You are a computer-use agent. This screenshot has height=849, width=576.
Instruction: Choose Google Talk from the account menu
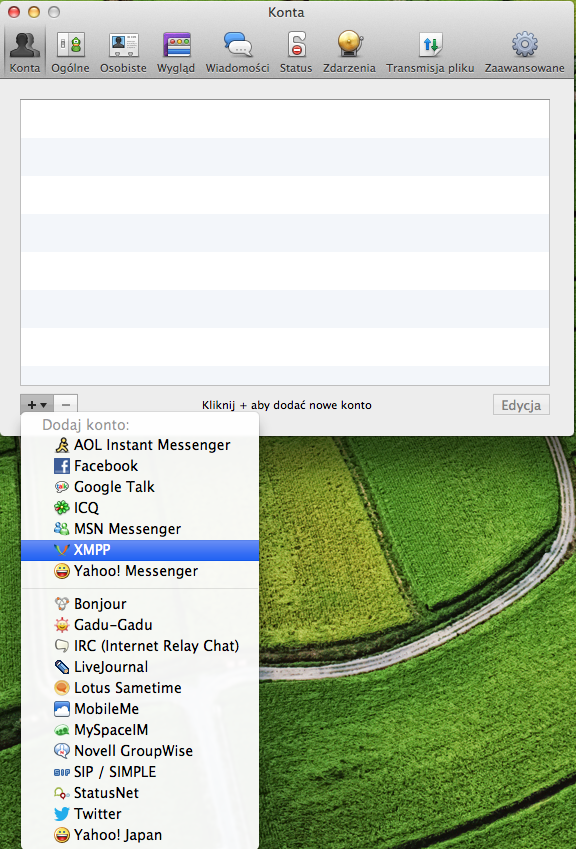pyautogui.click(x=140, y=487)
